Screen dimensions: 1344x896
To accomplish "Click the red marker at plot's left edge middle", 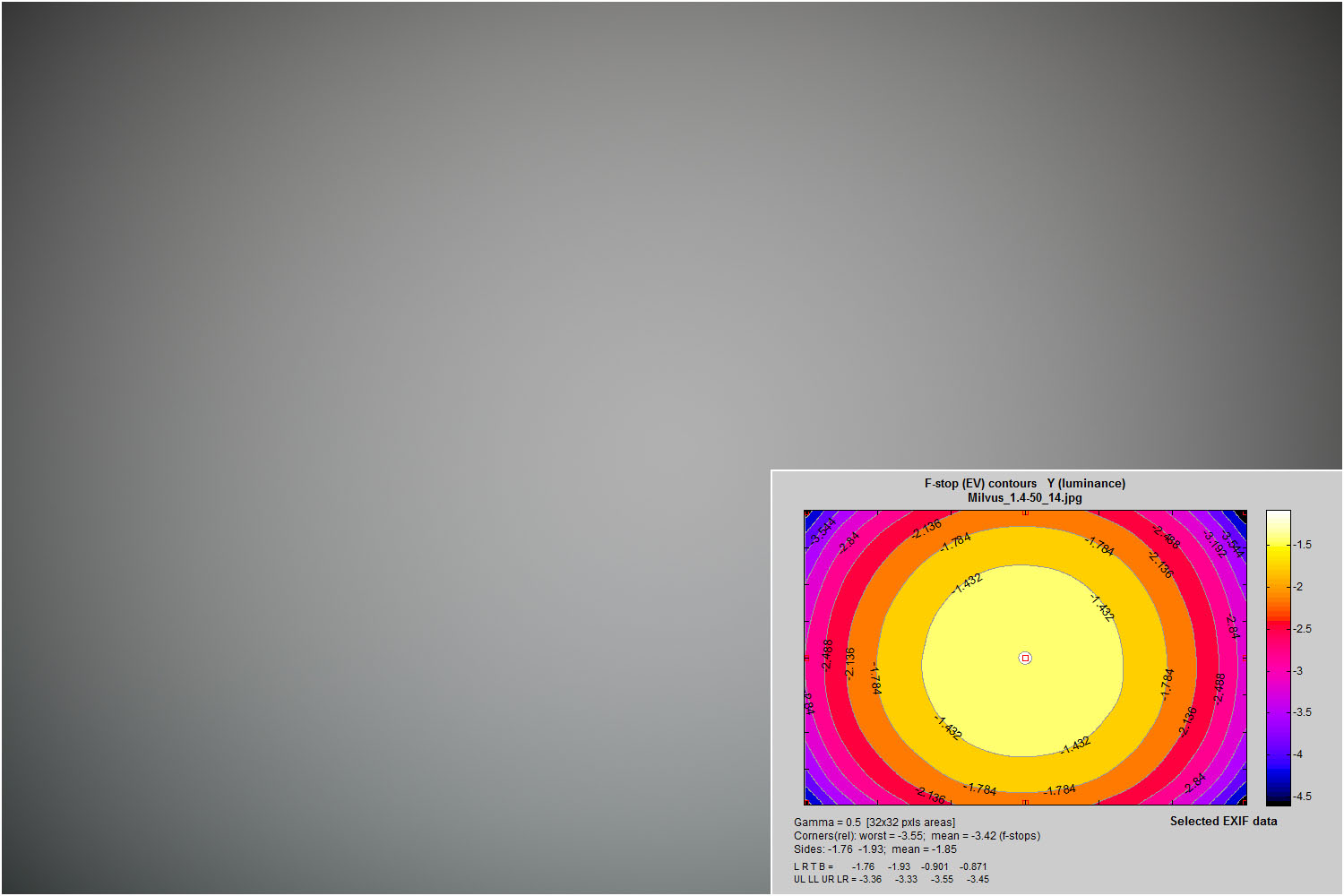I will (x=806, y=658).
